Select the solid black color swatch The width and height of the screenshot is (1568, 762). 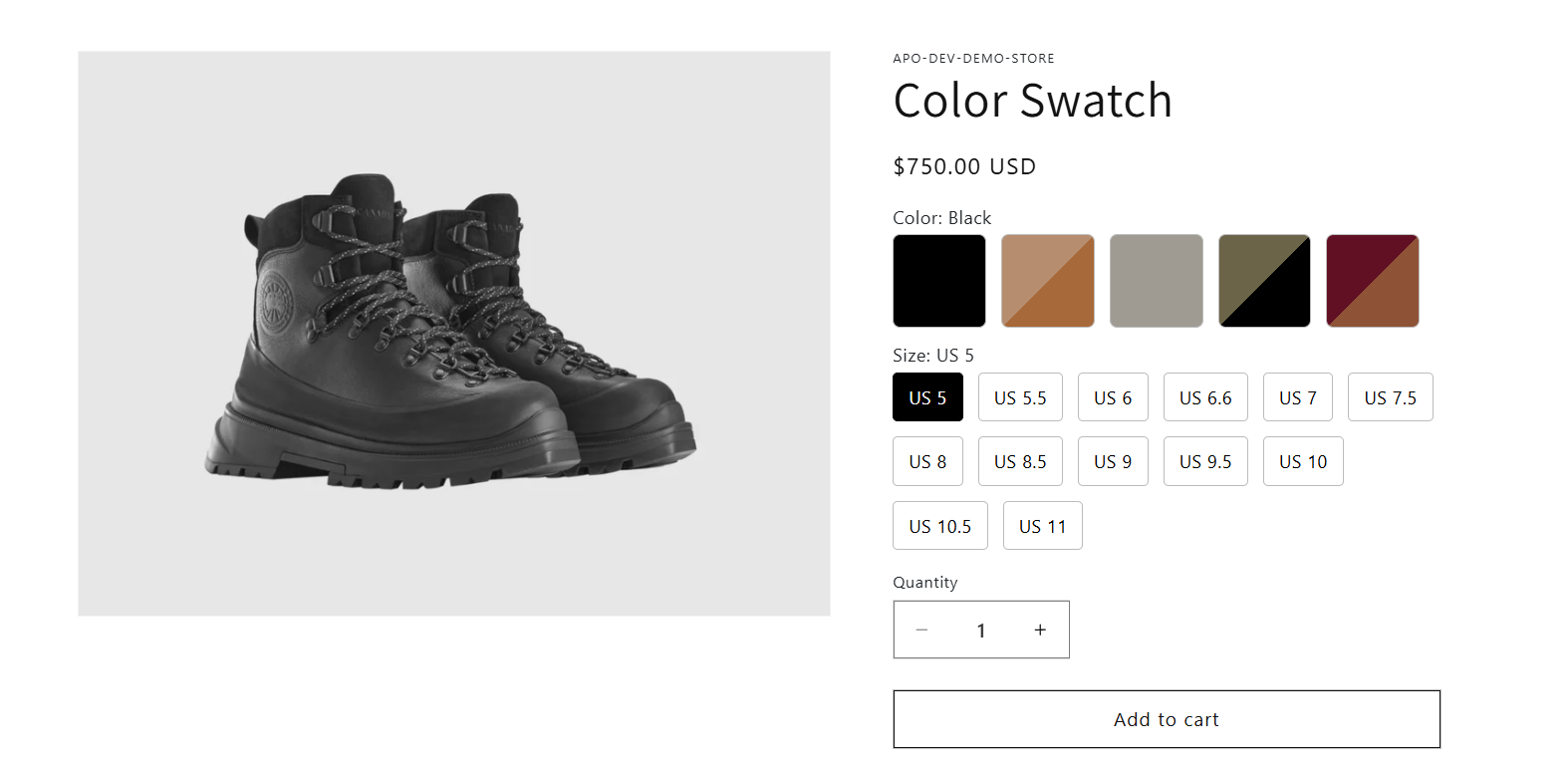(938, 281)
